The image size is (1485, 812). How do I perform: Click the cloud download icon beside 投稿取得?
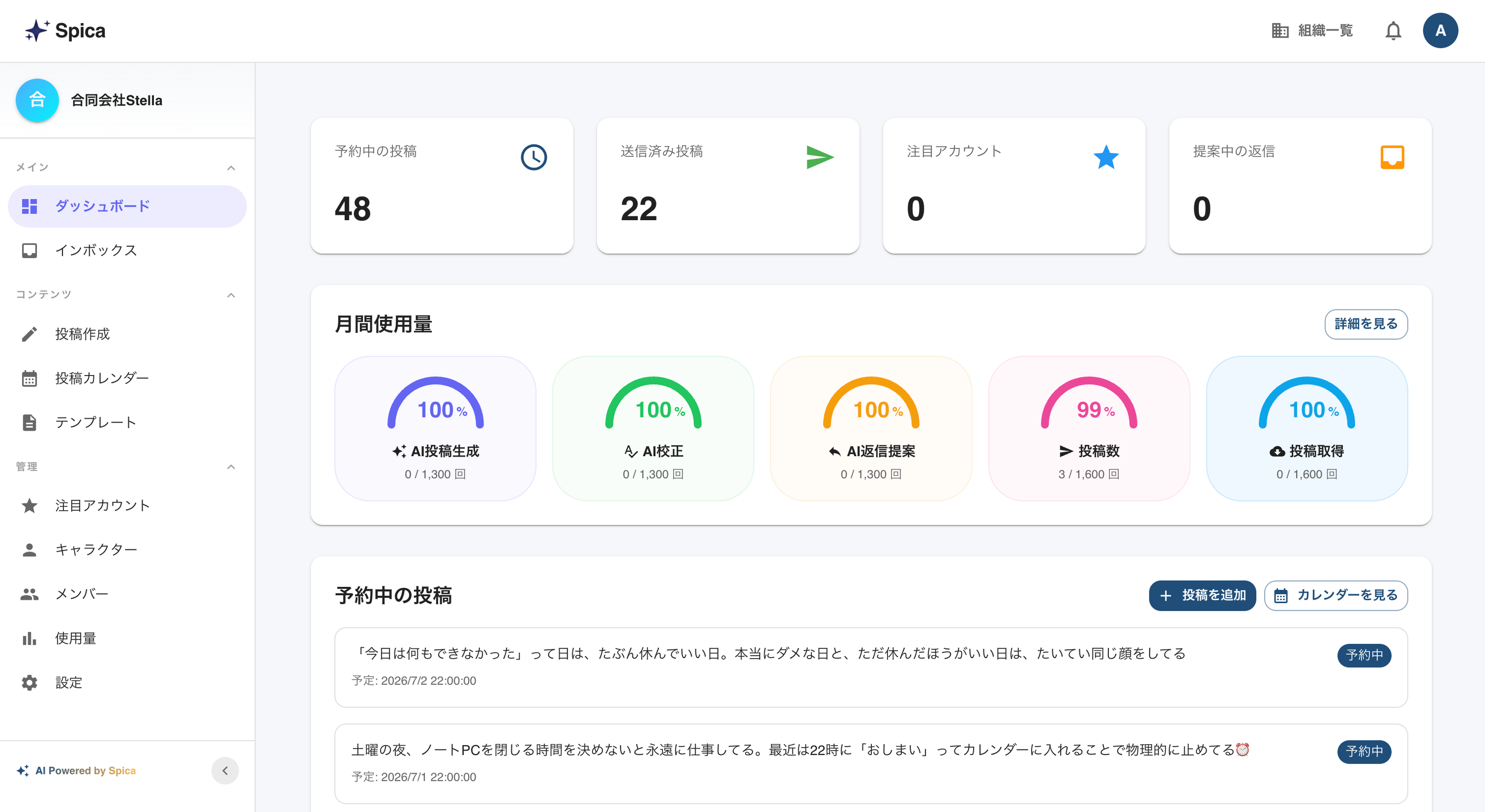coord(1277,451)
